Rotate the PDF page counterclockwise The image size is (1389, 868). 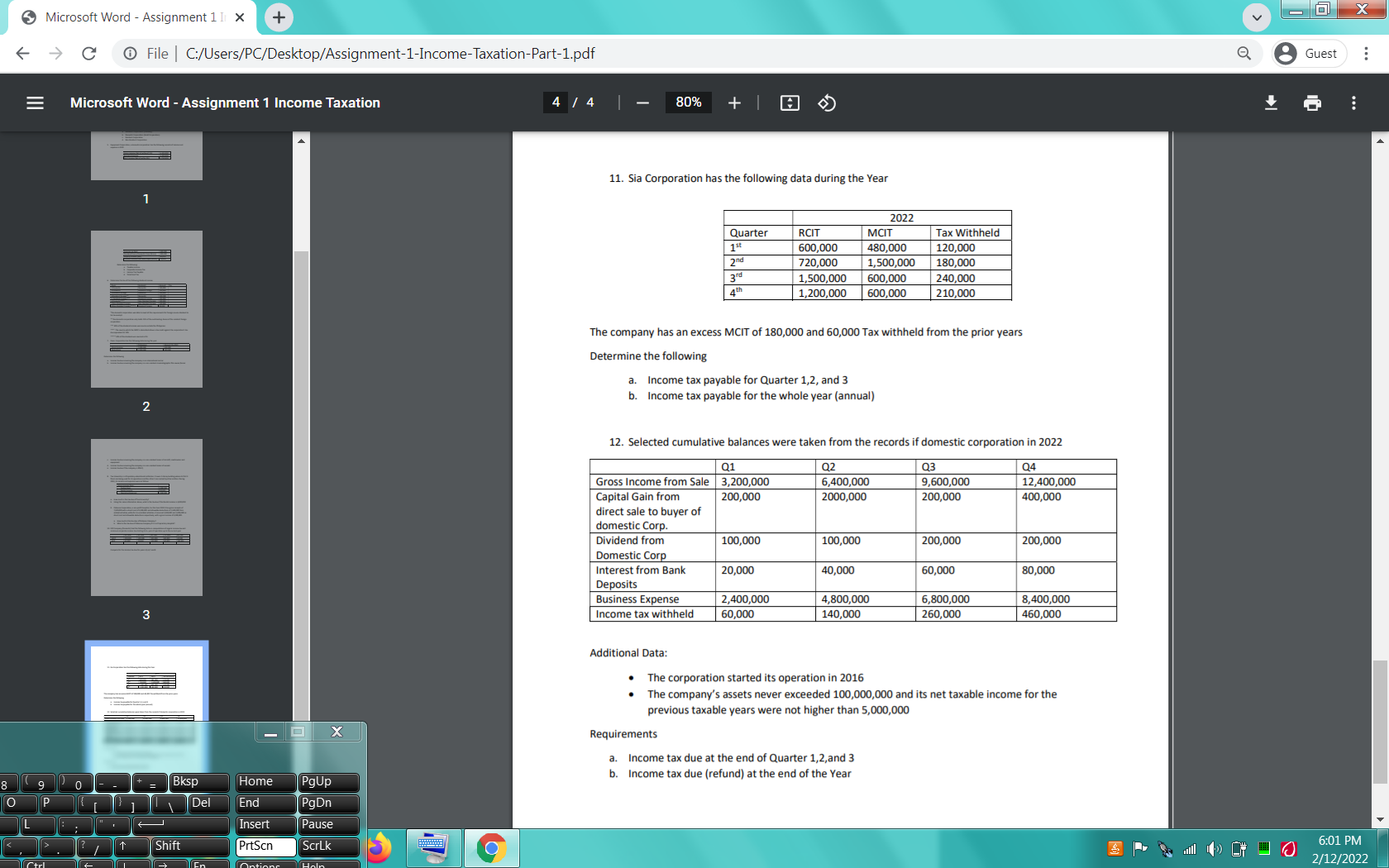pyautogui.click(x=826, y=103)
